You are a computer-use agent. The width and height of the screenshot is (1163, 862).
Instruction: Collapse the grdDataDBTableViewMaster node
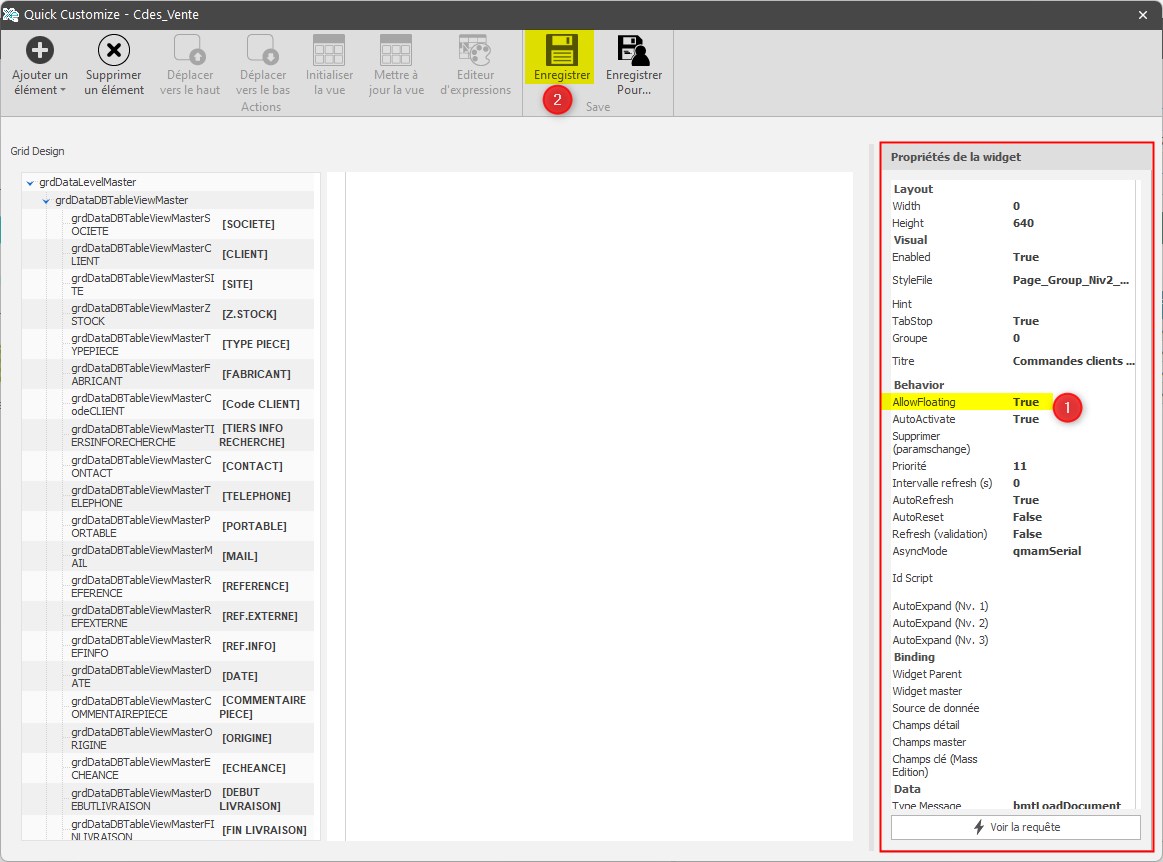pos(47,201)
